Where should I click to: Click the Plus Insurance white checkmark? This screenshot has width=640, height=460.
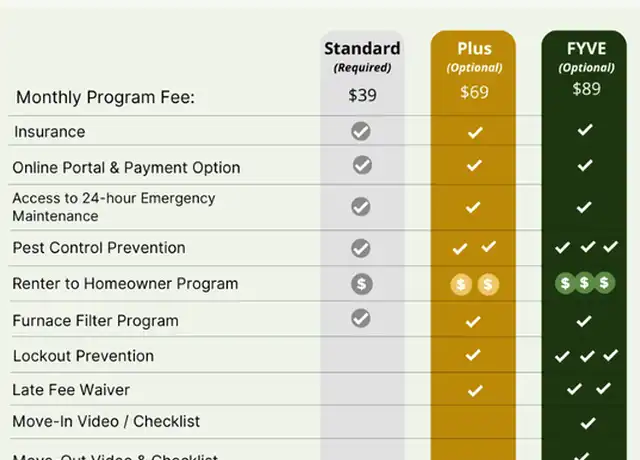click(x=475, y=132)
